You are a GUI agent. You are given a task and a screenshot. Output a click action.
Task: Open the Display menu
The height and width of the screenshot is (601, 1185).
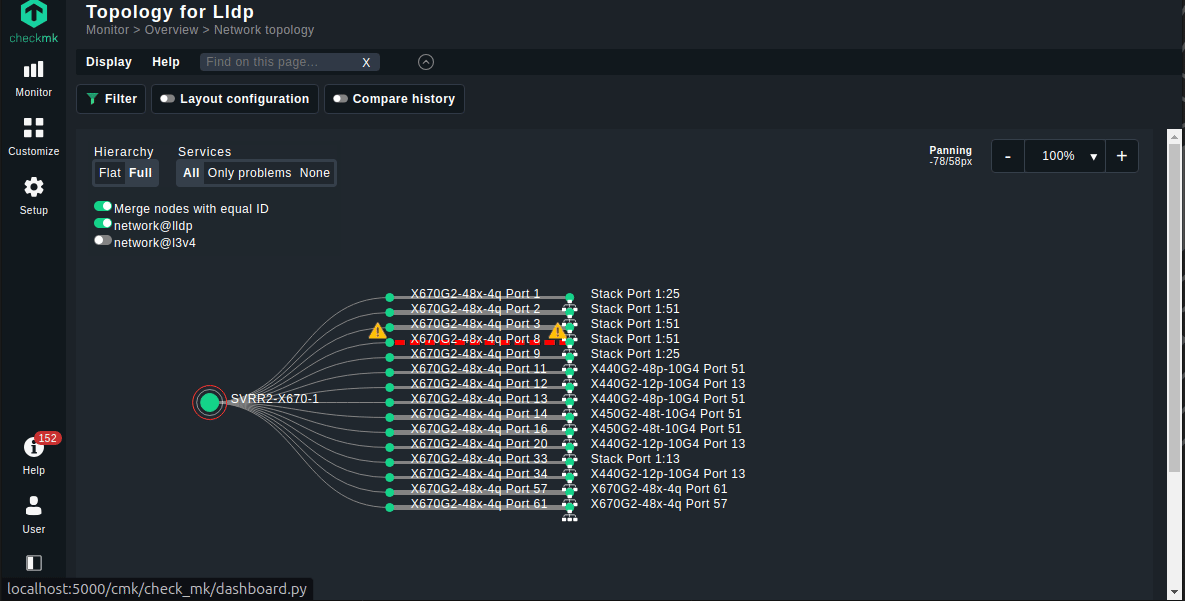click(x=109, y=62)
